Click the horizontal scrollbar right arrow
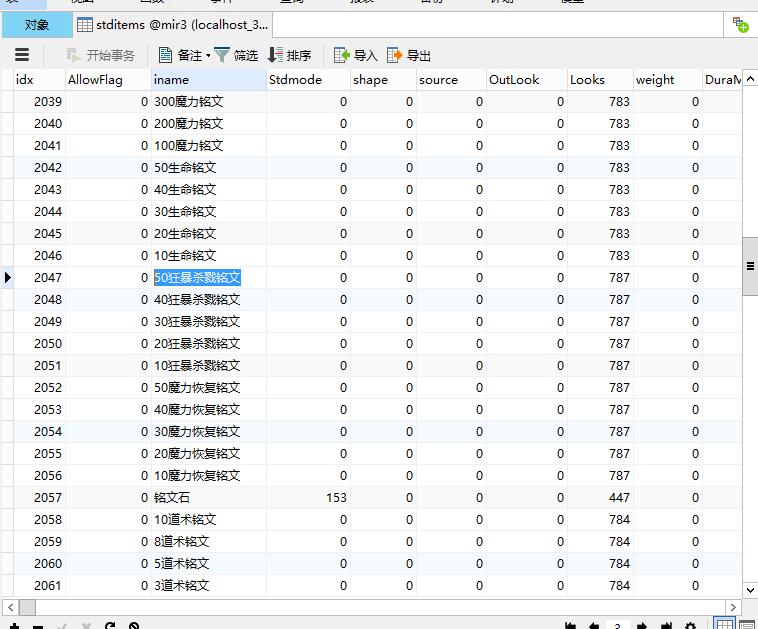The height and width of the screenshot is (629, 758). click(x=733, y=607)
